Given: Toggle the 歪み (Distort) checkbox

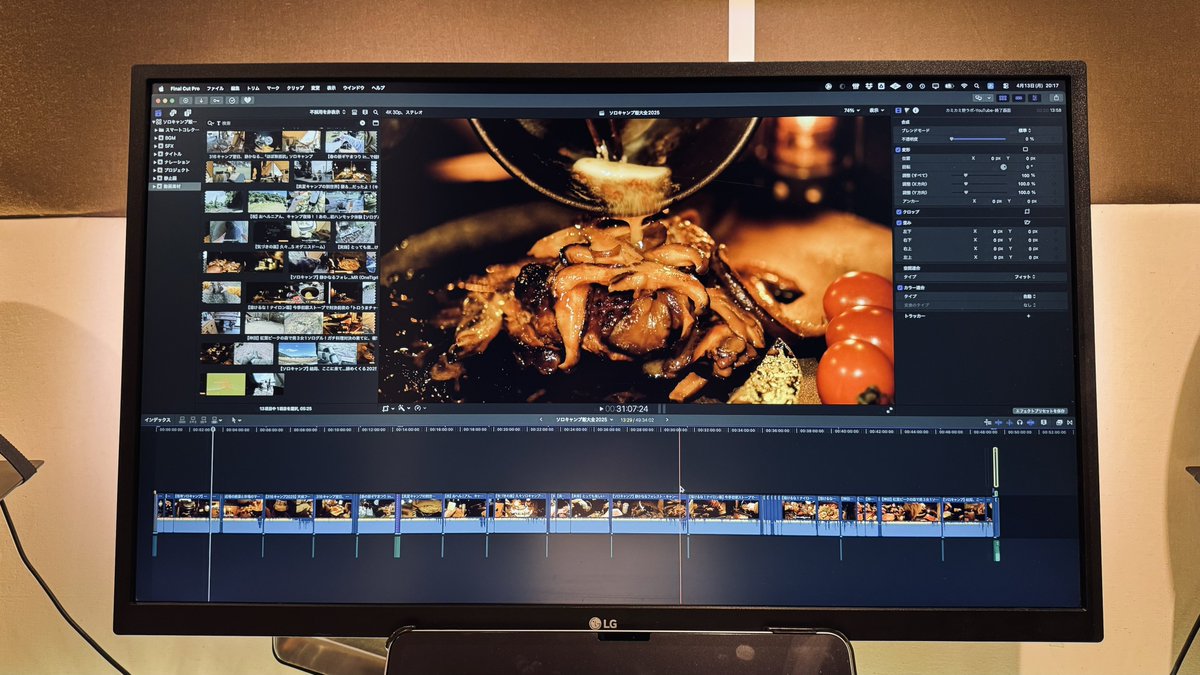Looking at the screenshot, I should (899, 223).
